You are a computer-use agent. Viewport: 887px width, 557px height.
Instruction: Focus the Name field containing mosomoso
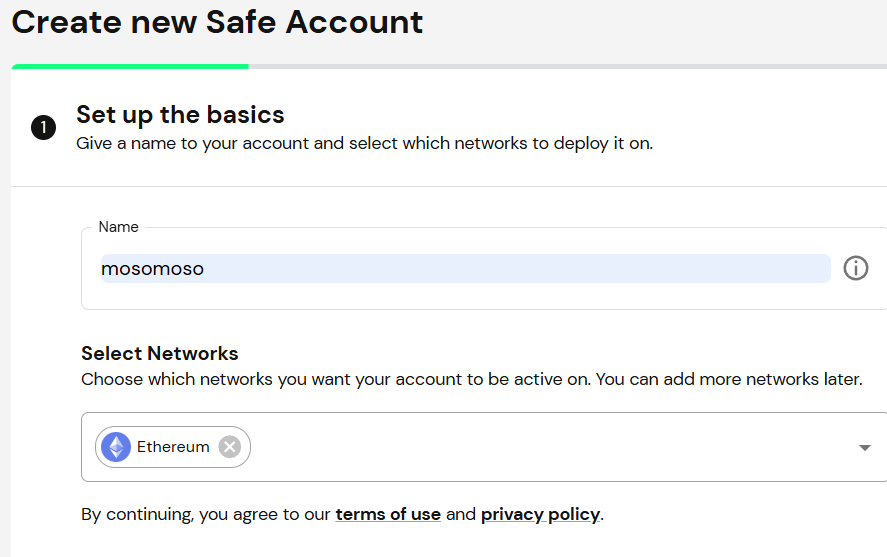pos(465,269)
